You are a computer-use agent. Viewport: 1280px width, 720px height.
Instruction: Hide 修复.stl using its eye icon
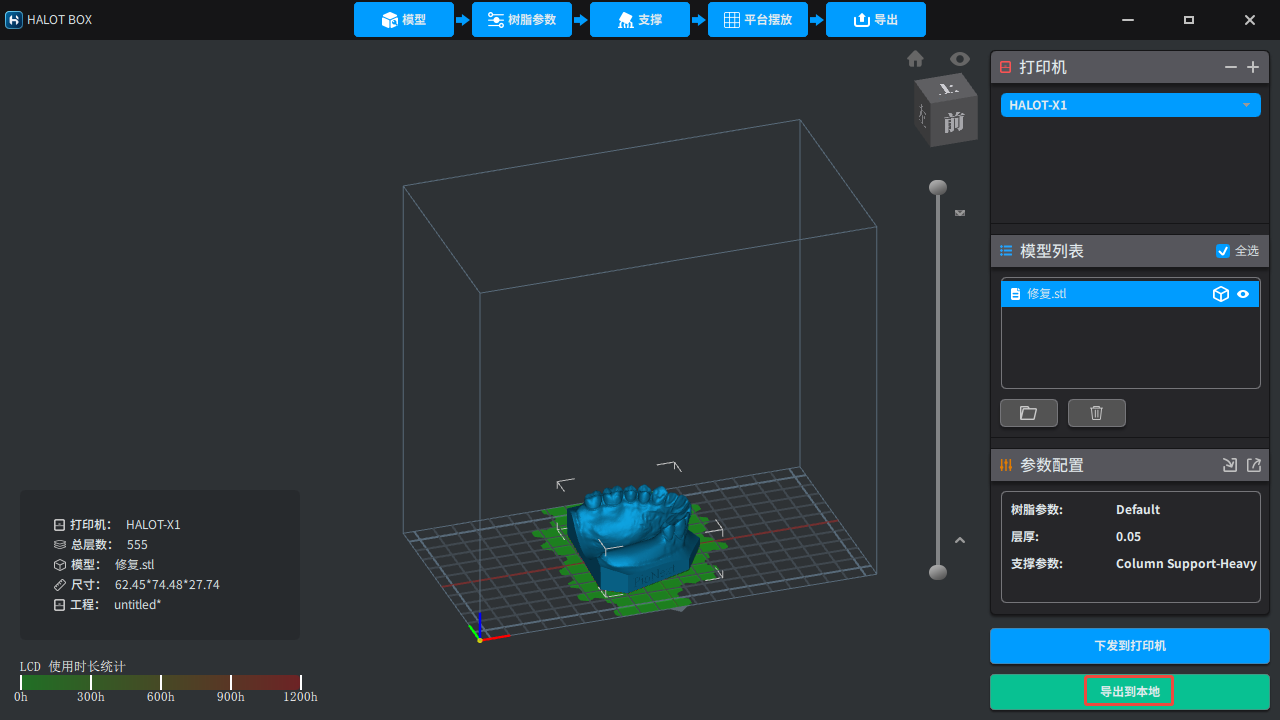1244,294
